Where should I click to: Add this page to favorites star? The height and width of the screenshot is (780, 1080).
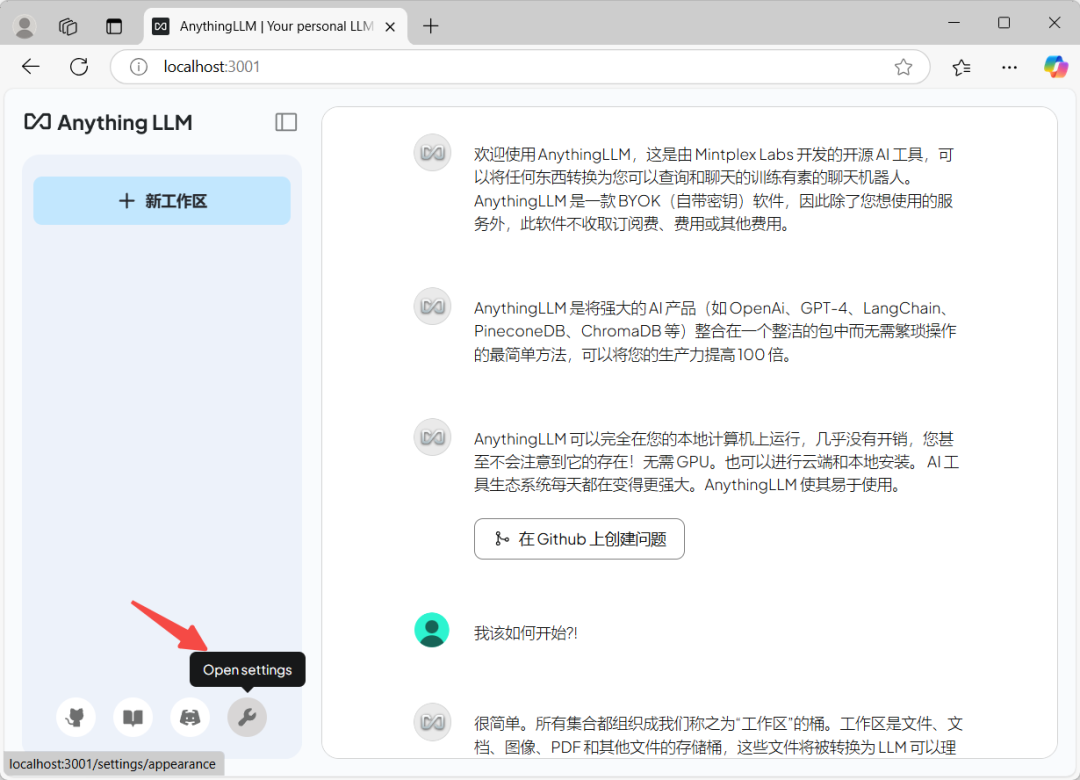click(x=903, y=67)
